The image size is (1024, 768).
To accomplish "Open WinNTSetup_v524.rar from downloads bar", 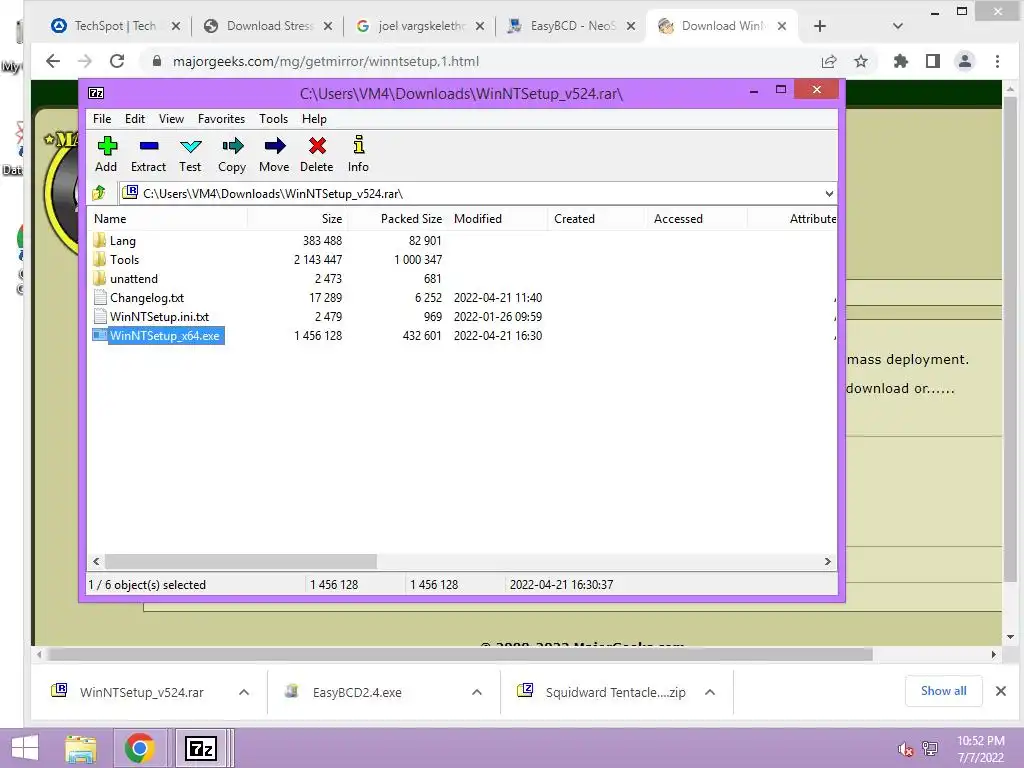I will click(x=142, y=692).
